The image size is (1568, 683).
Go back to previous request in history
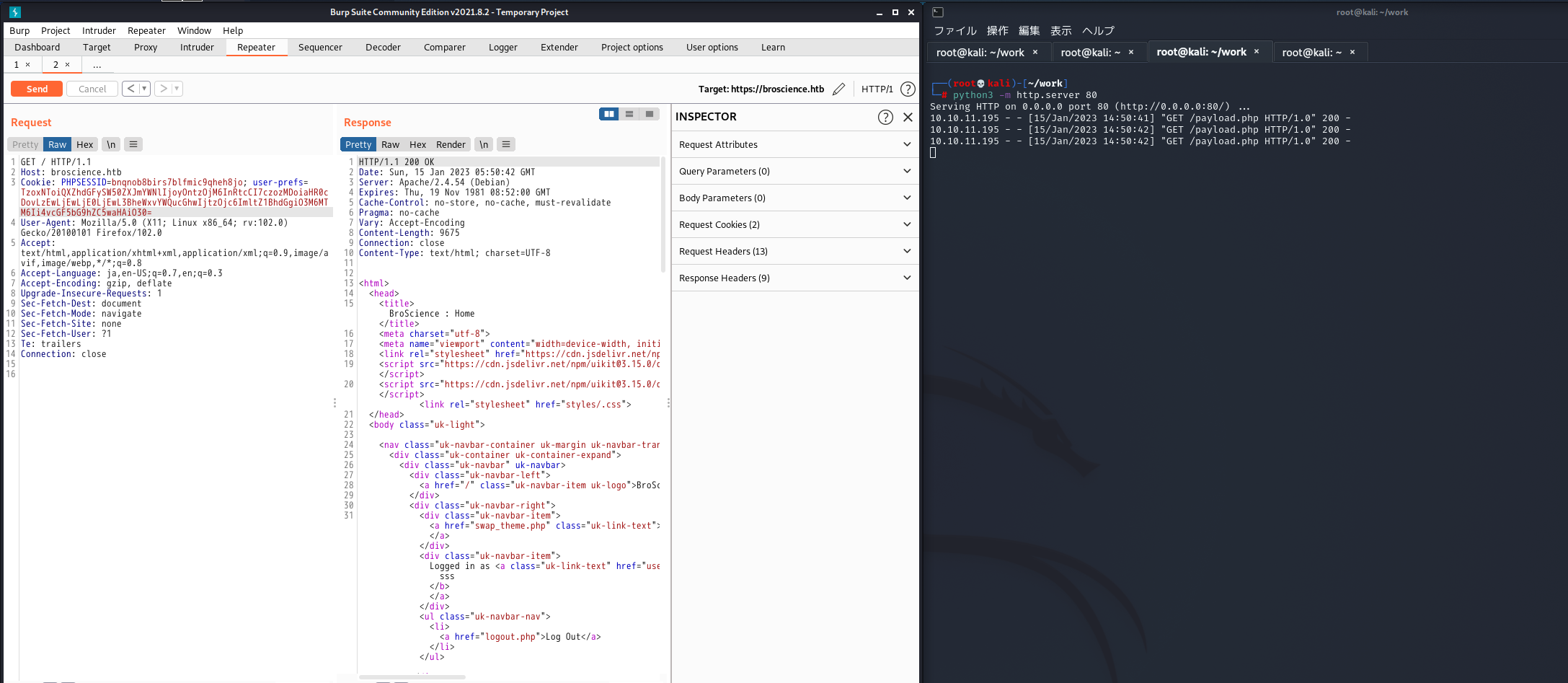[130, 89]
